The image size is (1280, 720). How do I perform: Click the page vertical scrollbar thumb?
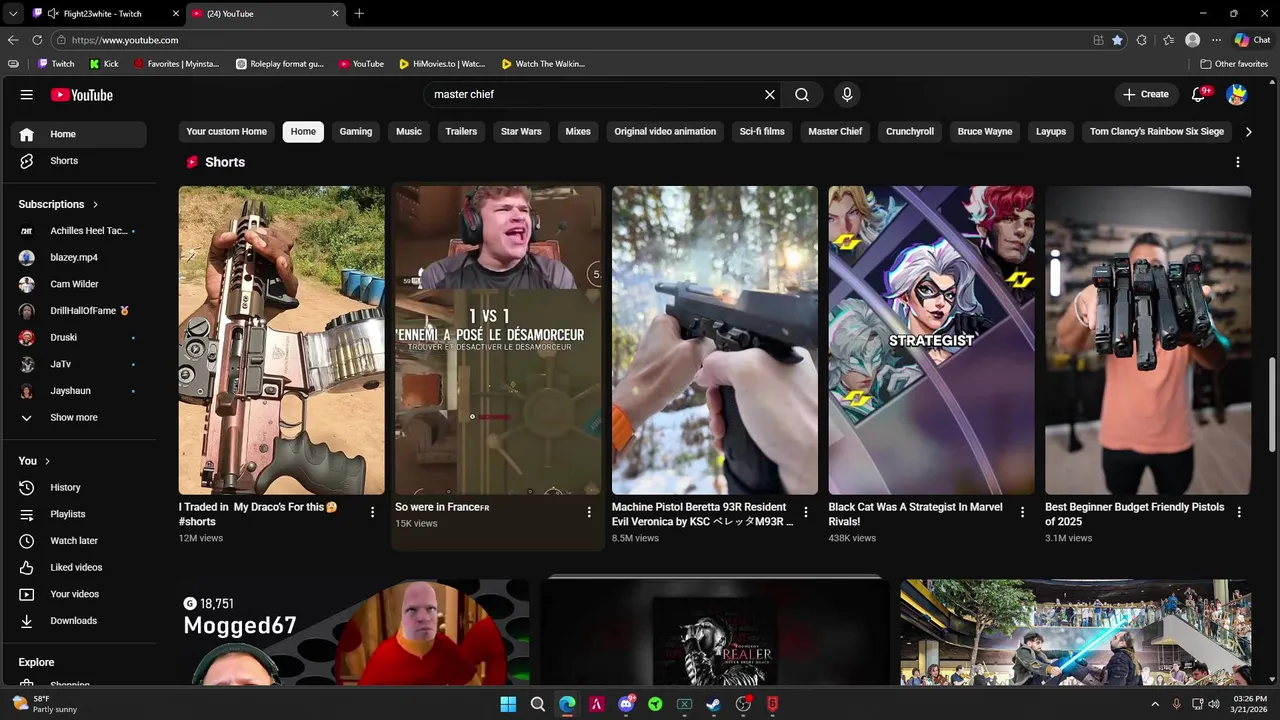tap(1273, 405)
